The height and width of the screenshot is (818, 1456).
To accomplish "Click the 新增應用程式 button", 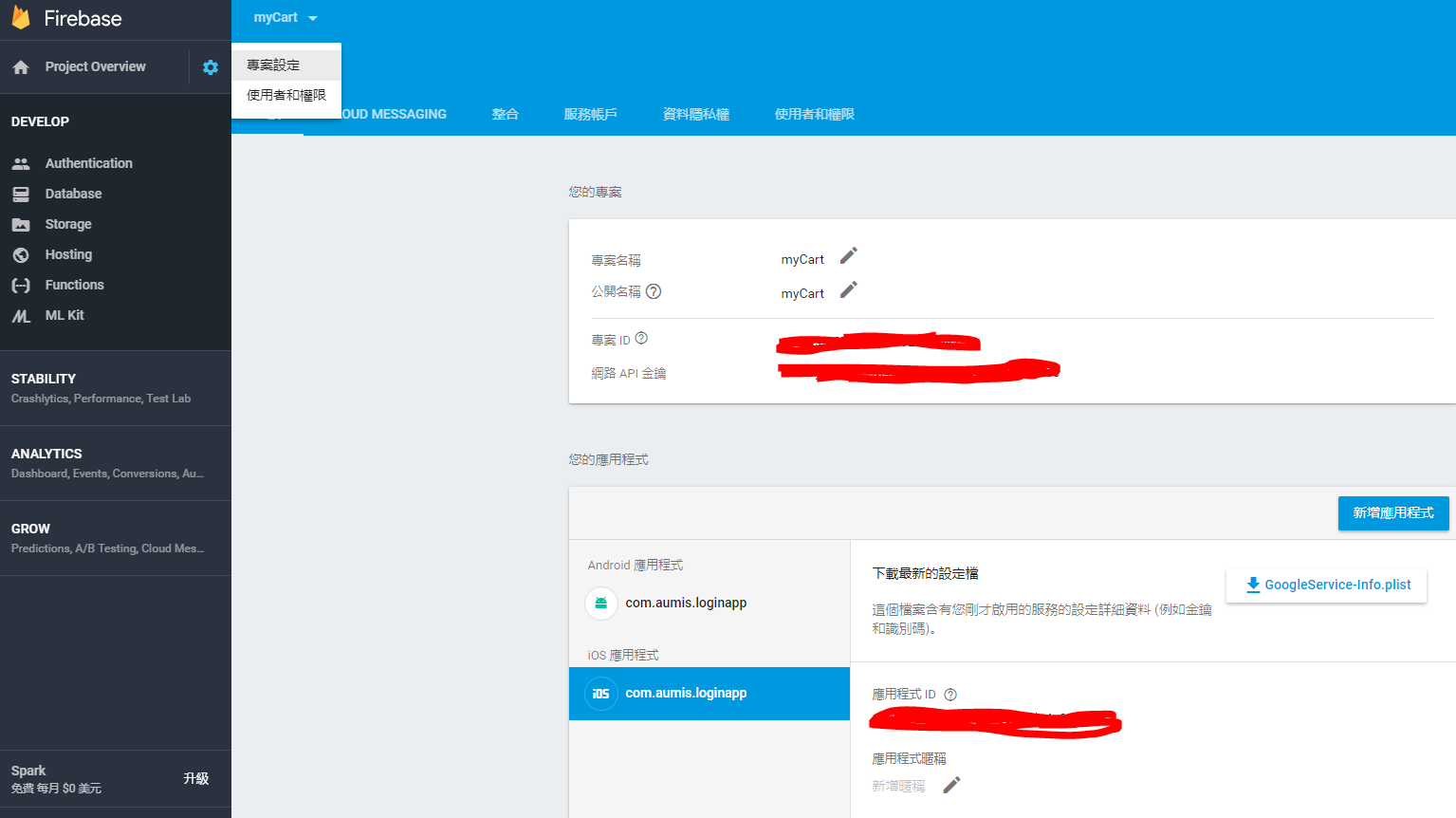I will (1393, 513).
